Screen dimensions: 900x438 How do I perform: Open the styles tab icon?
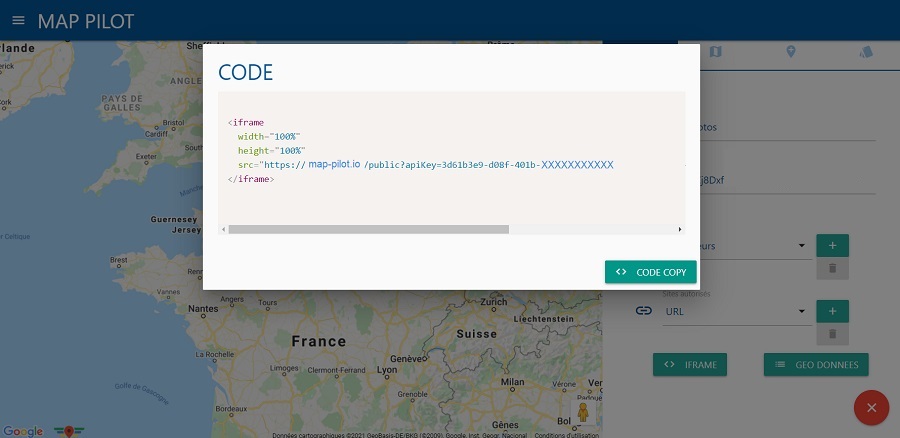click(x=865, y=52)
